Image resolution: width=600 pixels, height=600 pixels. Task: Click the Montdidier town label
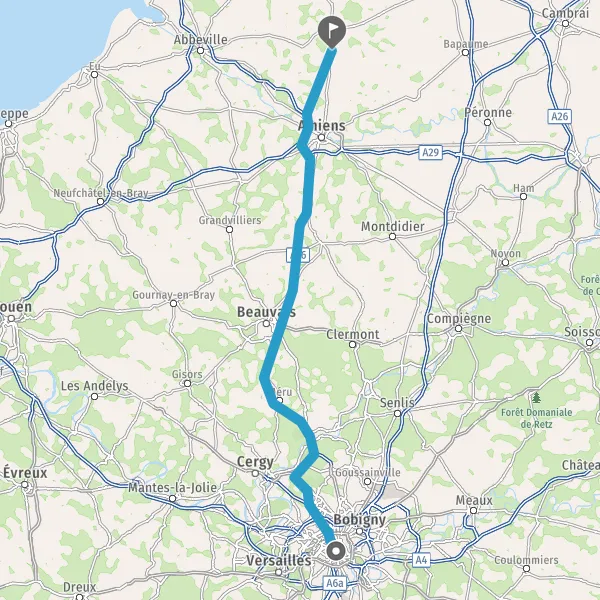pyautogui.click(x=393, y=227)
